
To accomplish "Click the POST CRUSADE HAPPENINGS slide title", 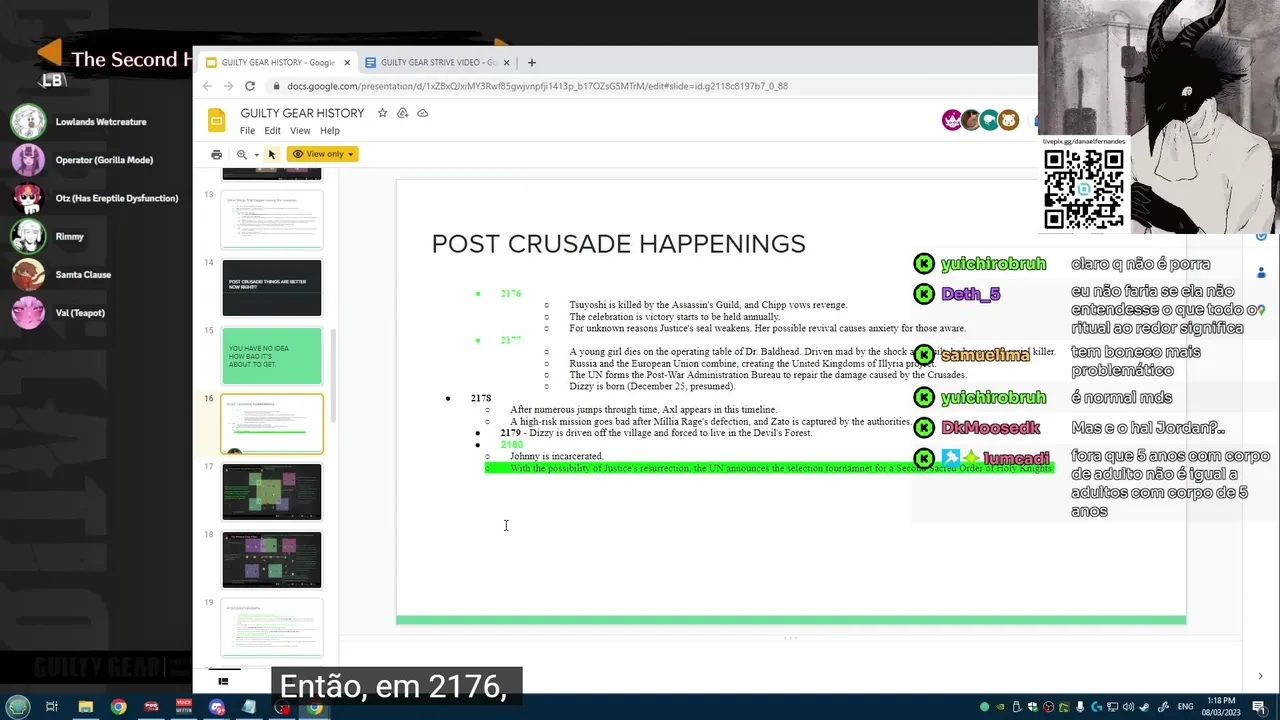I will tap(618, 244).
